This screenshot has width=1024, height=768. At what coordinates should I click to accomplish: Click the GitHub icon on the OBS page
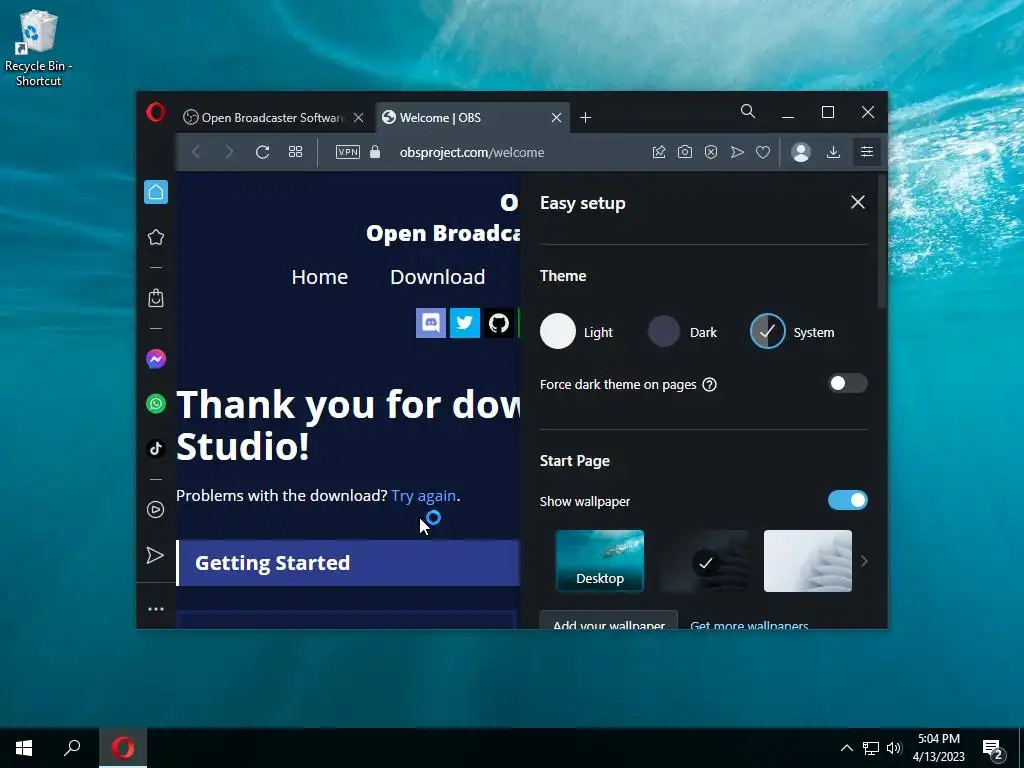click(499, 323)
